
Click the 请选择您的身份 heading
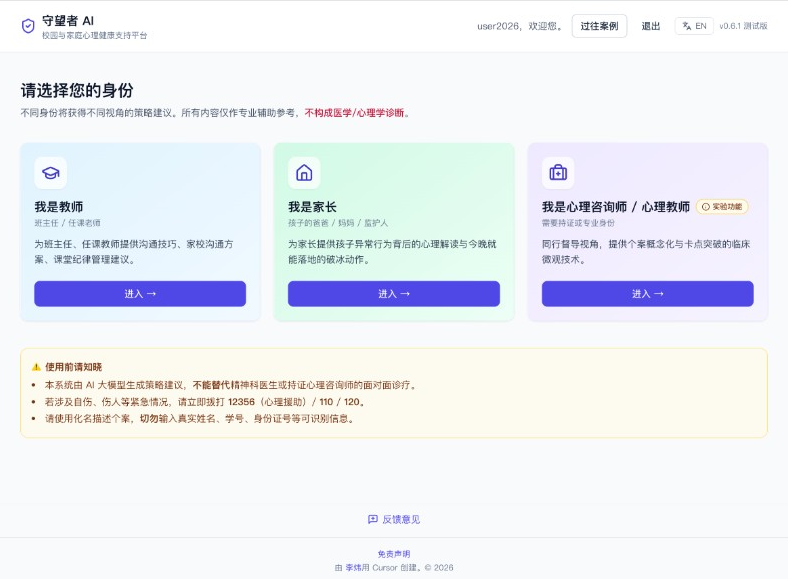[77, 90]
